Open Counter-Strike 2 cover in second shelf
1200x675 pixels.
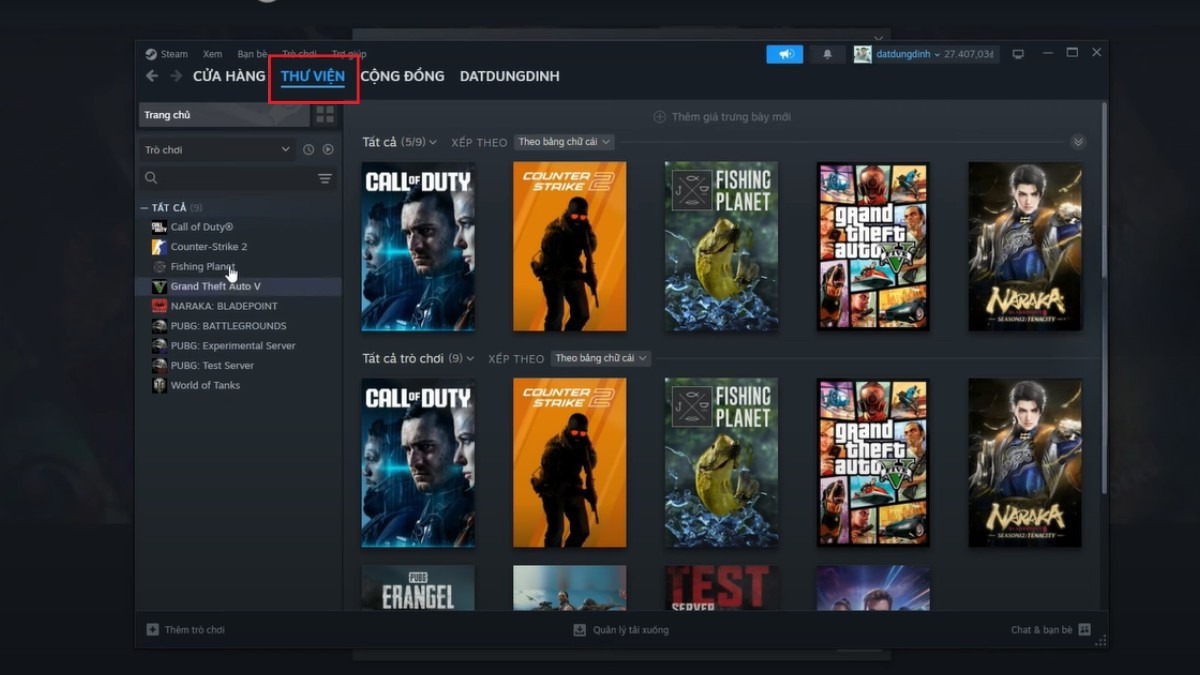click(570, 463)
